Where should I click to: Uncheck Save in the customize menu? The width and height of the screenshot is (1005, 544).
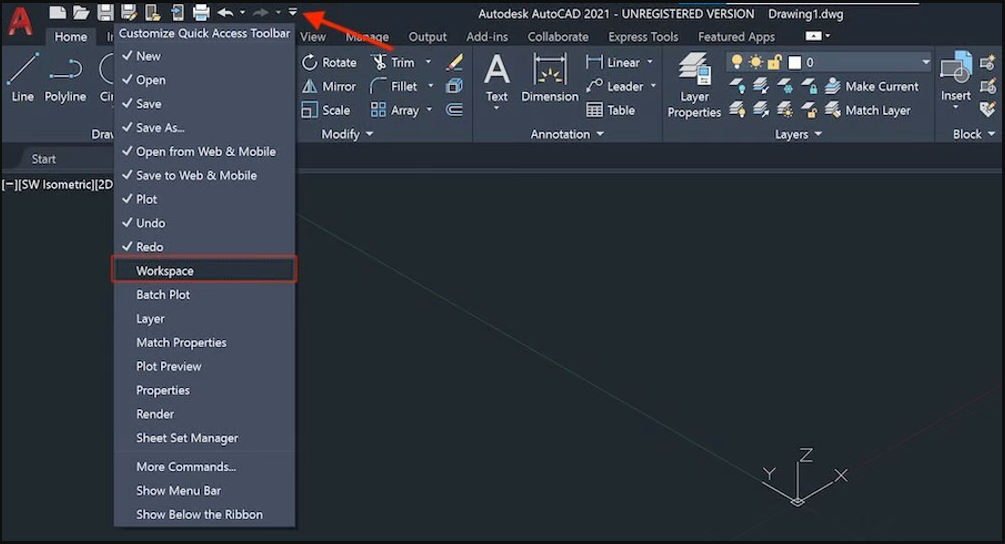[204, 104]
